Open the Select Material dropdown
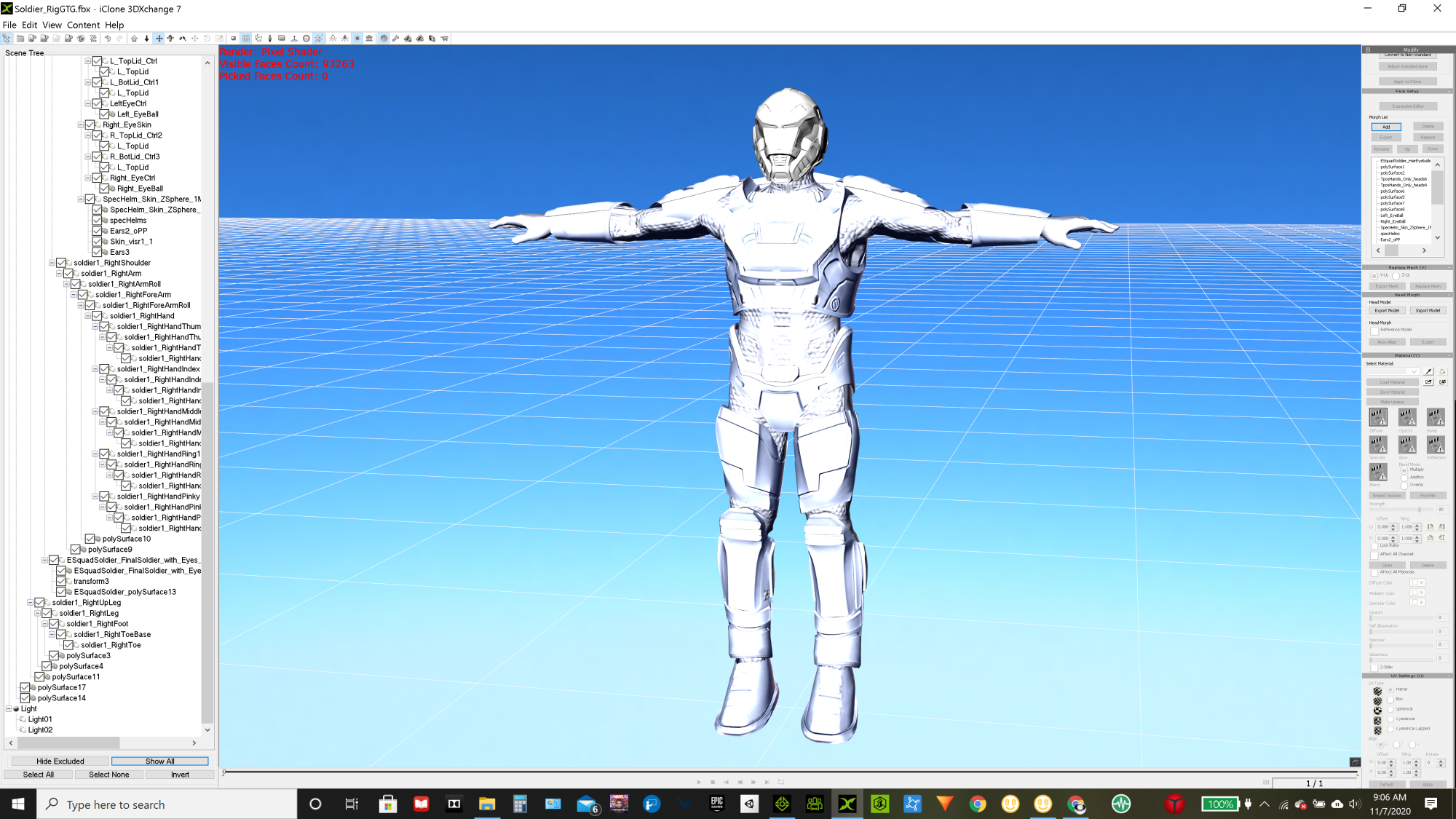1456x819 pixels. click(1393, 371)
